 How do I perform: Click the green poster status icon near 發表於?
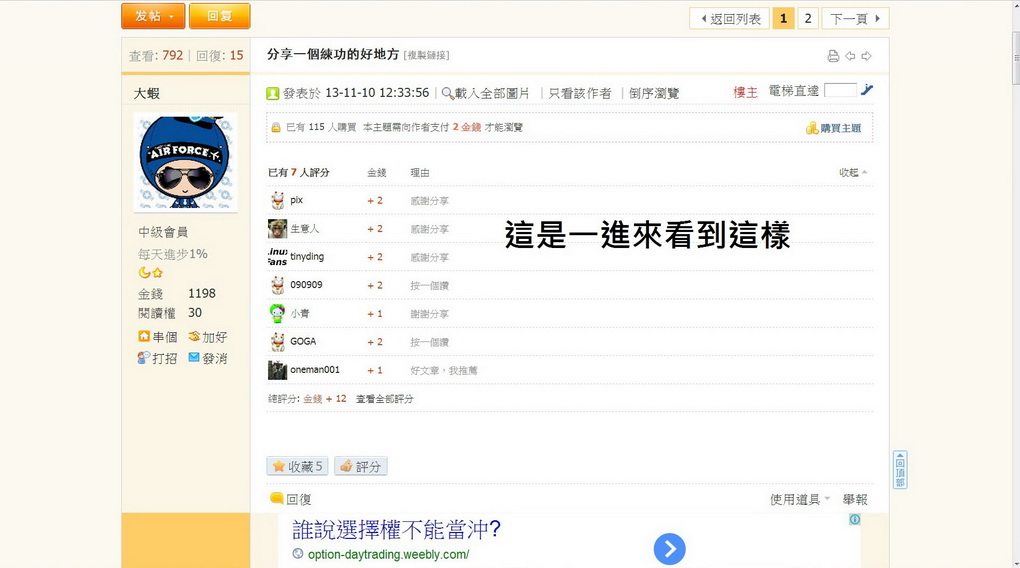tap(273, 94)
